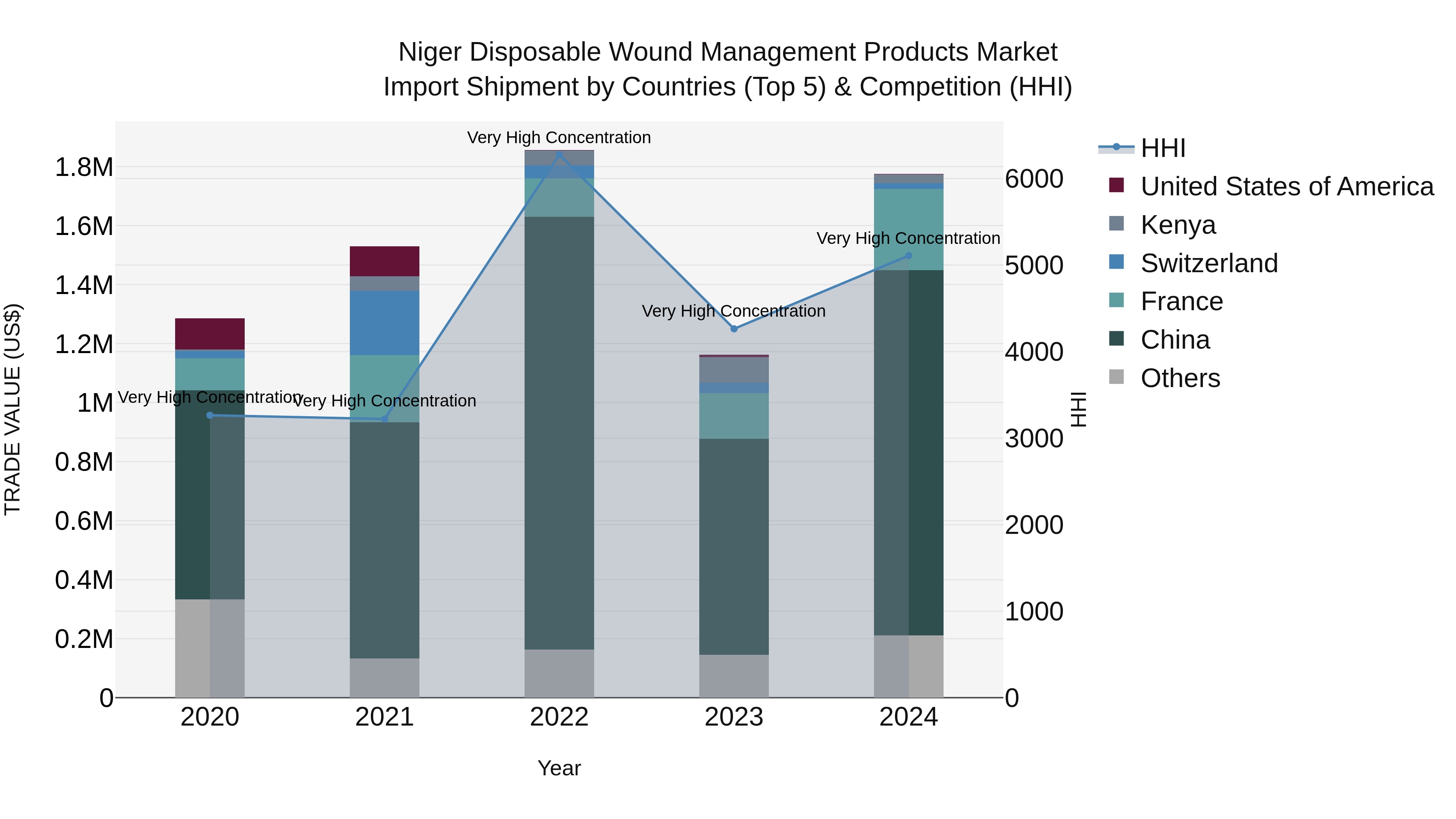The image size is (1456, 819).
Task: Click the 2021 x-axis year label
Action: tap(384, 717)
